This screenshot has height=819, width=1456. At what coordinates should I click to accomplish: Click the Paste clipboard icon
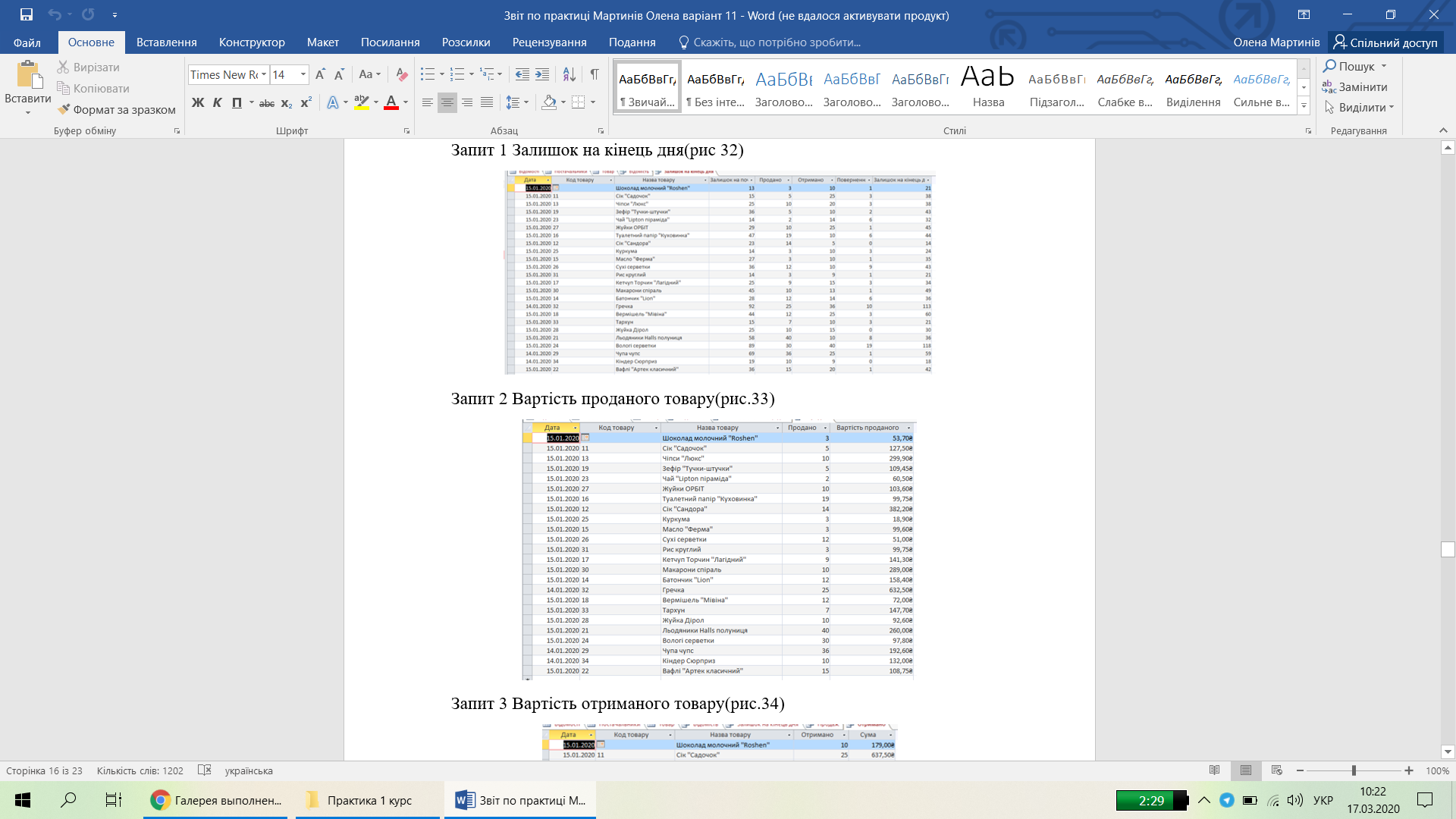28,75
